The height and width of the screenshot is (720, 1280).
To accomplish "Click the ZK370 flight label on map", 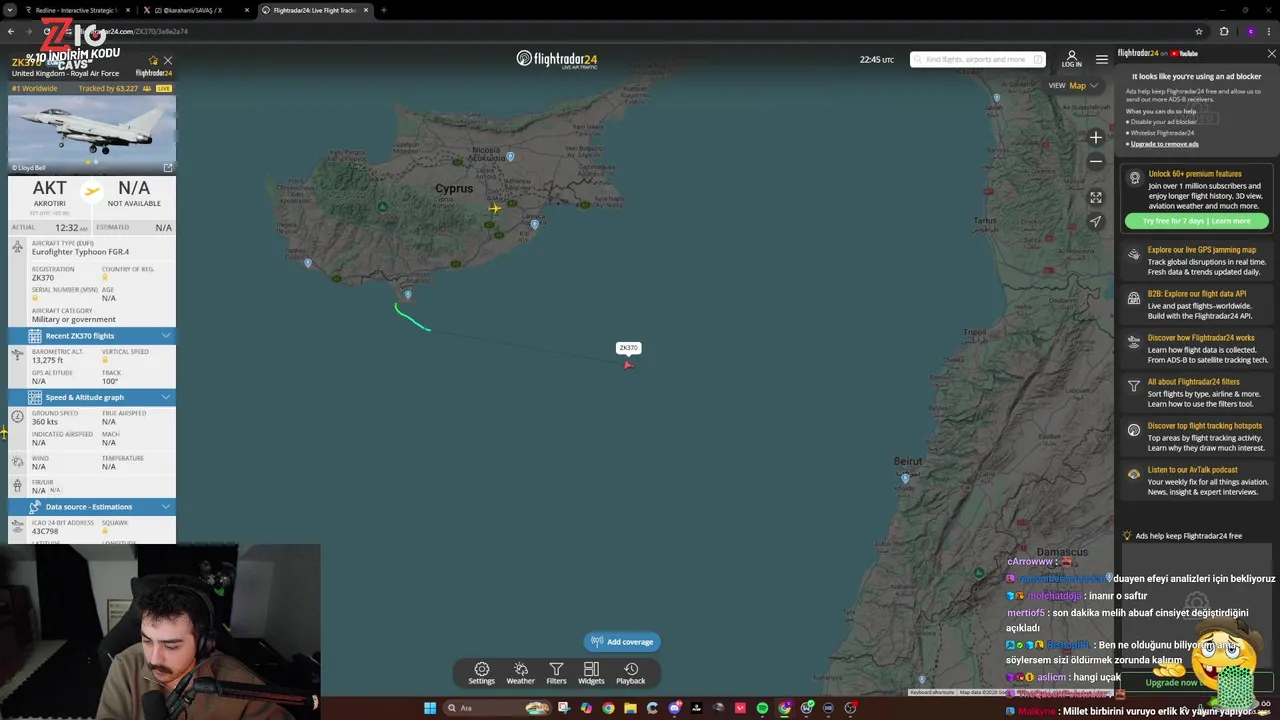I will 628,348.
